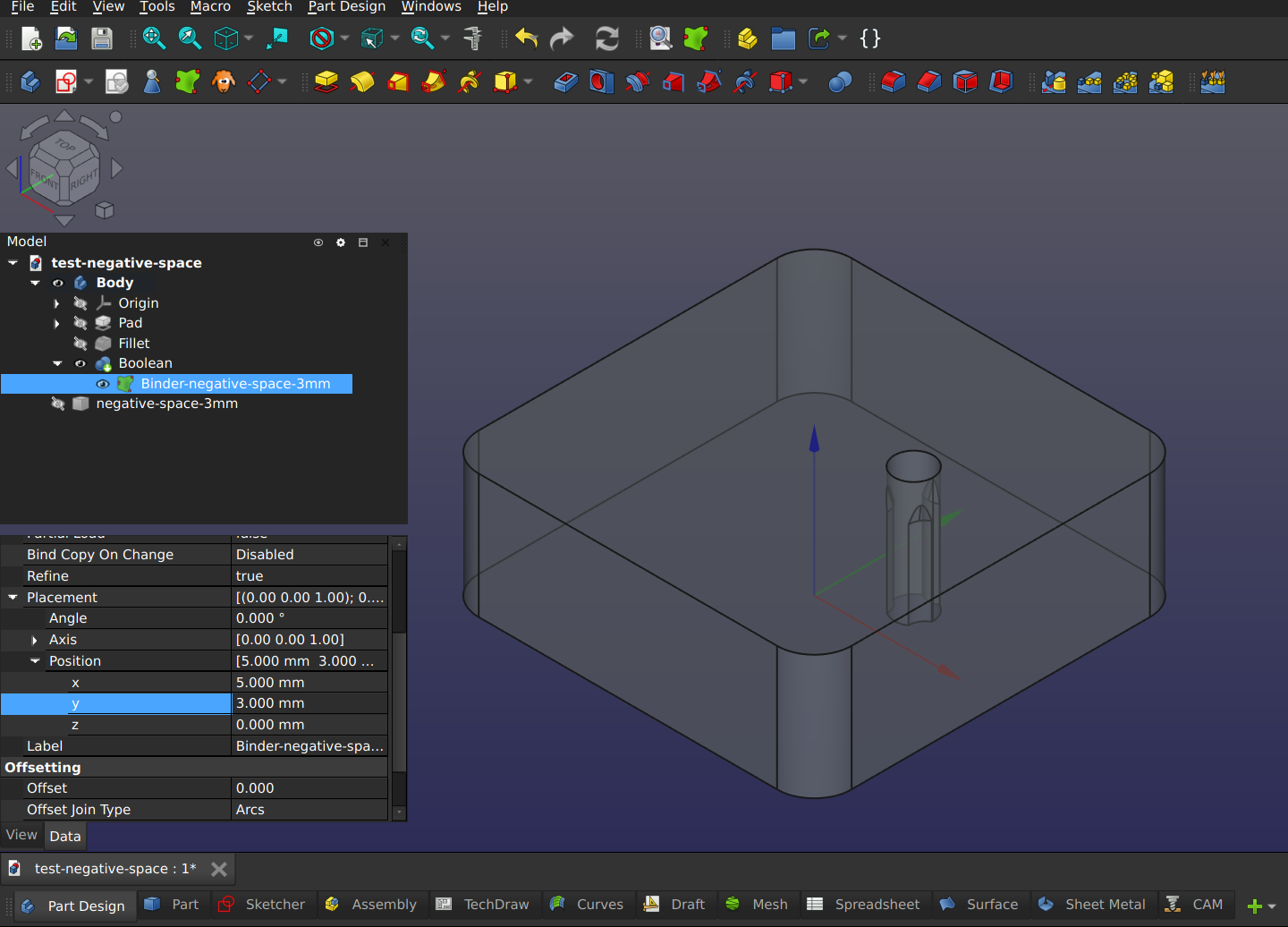Image resolution: width=1288 pixels, height=927 pixels.
Task: Click the Offset value field
Action: (309, 788)
